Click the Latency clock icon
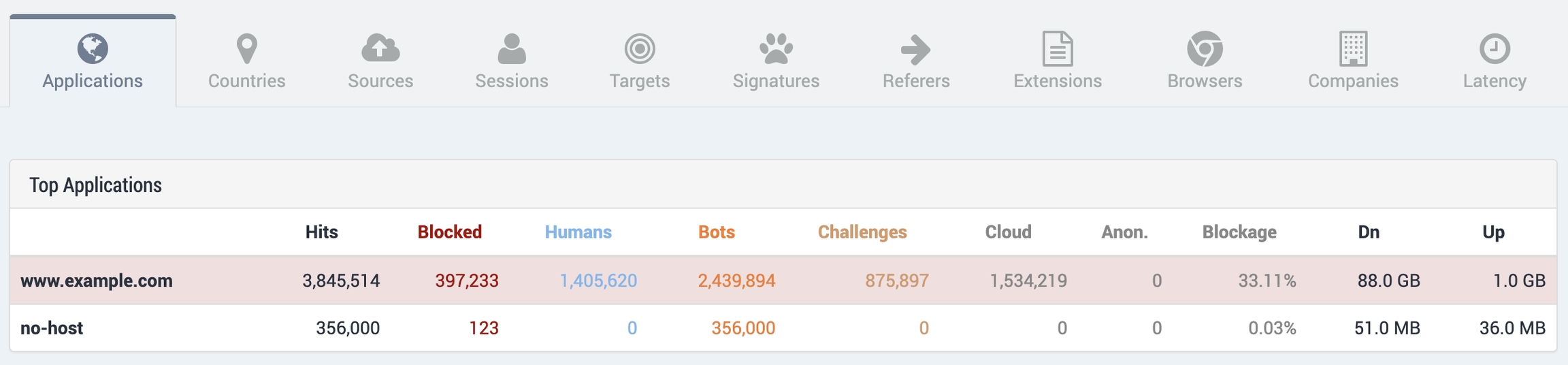The width and height of the screenshot is (1568, 365). coord(1494,48)
